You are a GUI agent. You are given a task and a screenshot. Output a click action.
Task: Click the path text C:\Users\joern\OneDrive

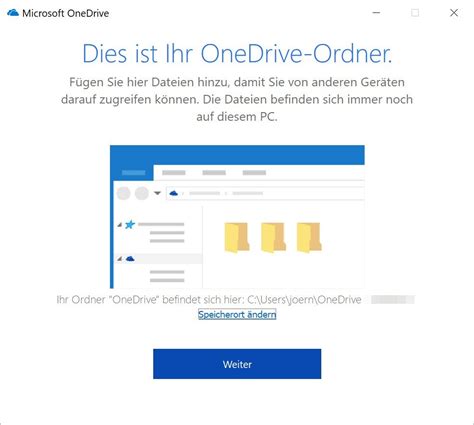click(x=304, y=299)
